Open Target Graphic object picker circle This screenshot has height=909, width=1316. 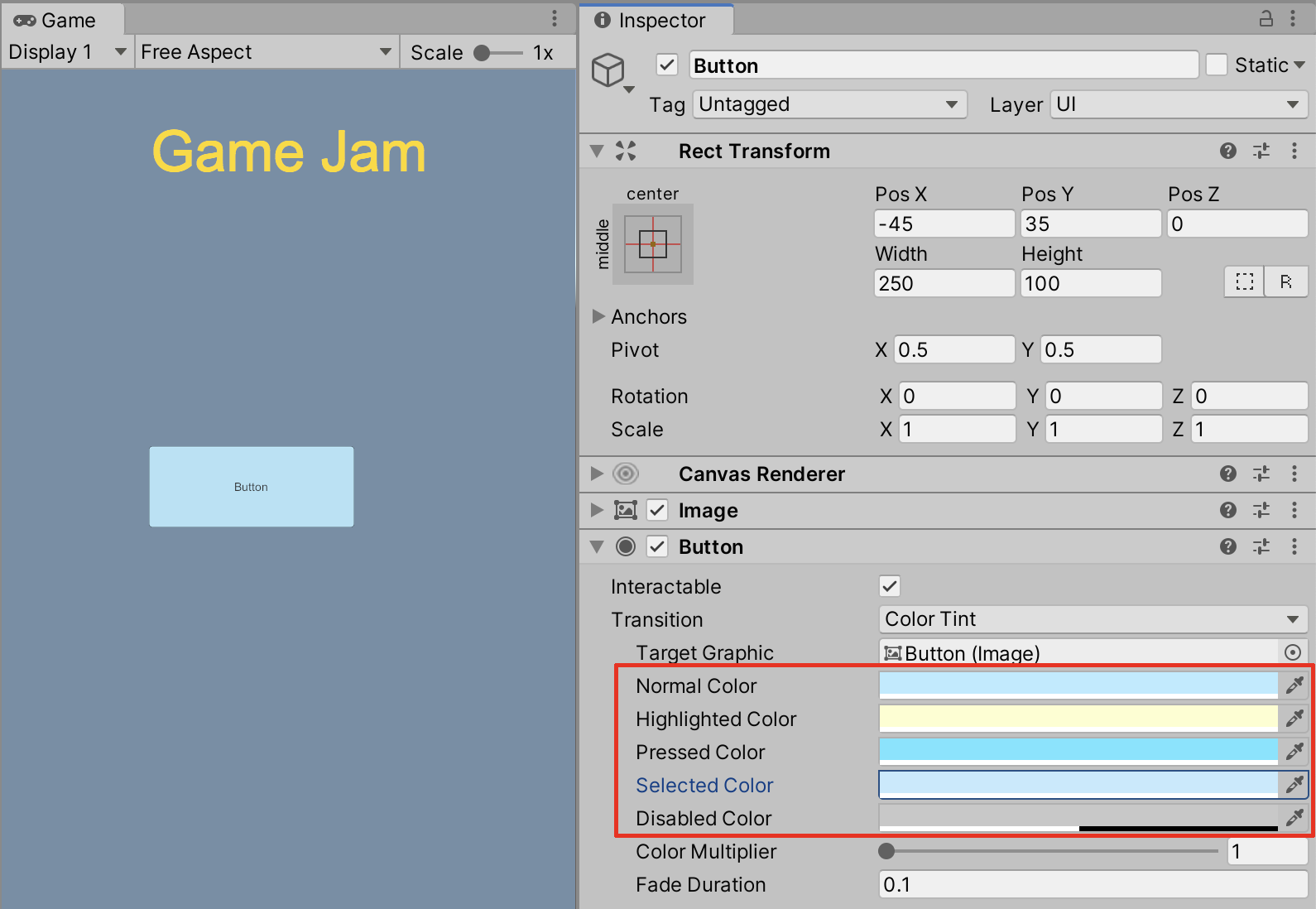coord(1292,652)
